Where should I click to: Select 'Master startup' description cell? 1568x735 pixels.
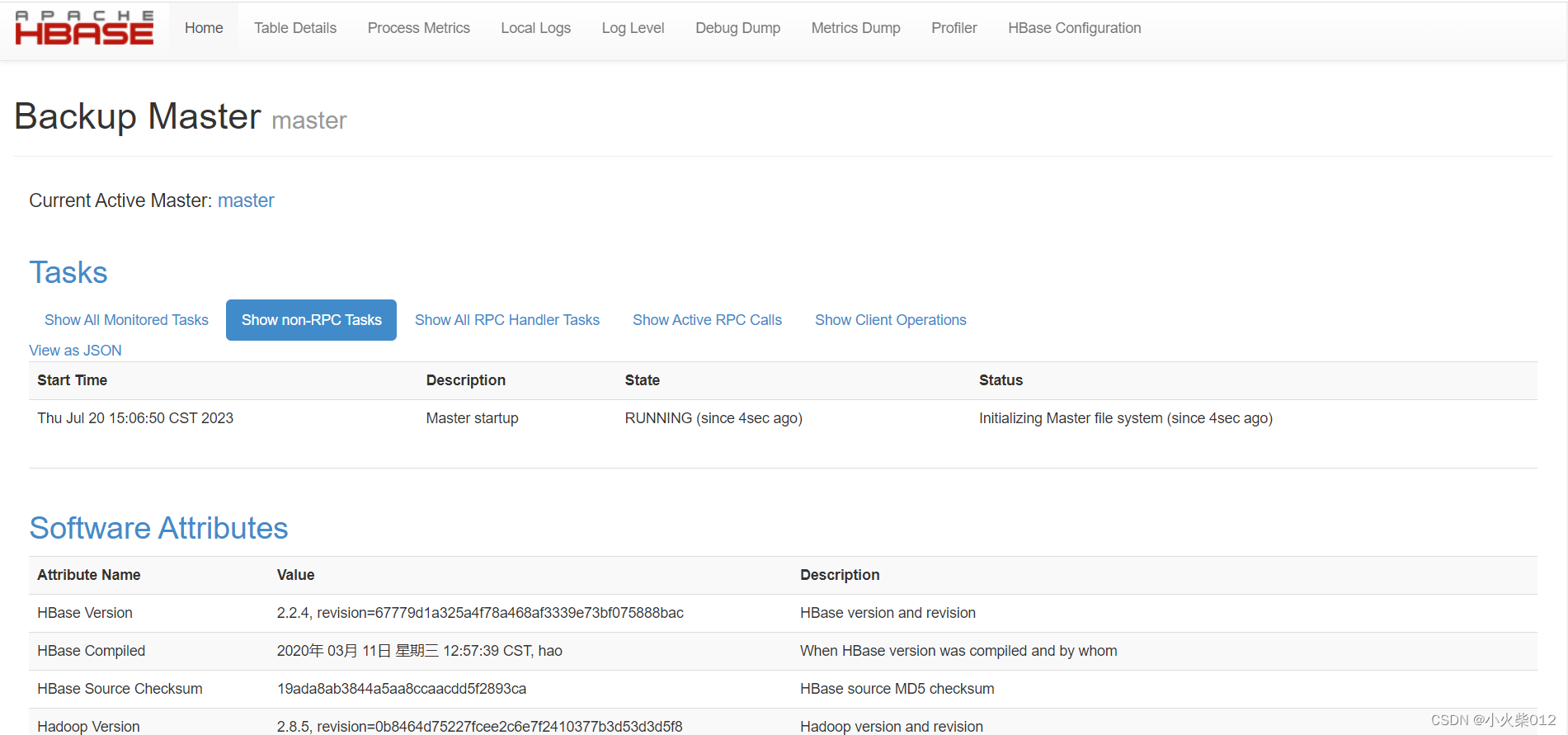tap(473, 418)
